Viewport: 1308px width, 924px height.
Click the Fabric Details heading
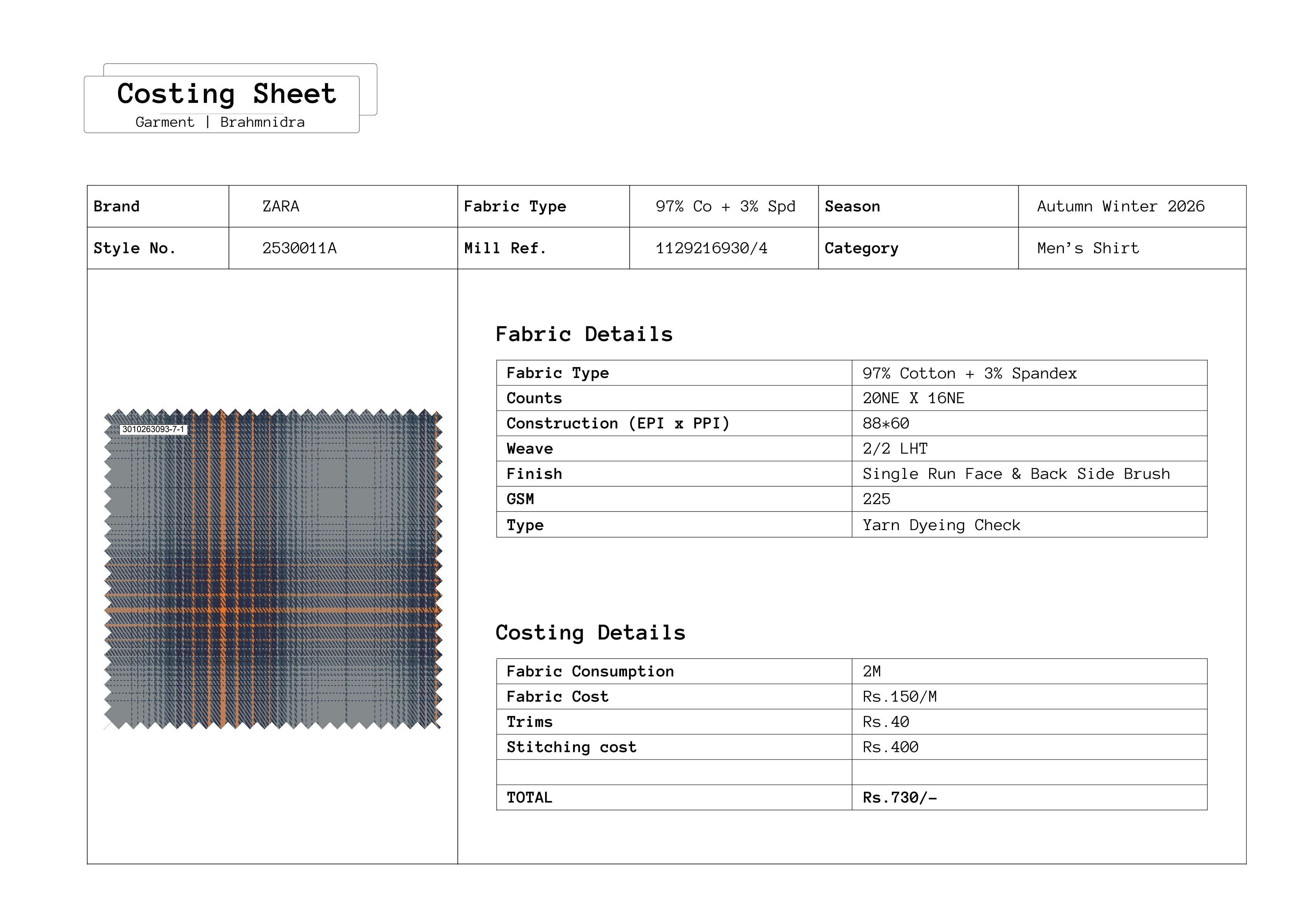pos(584,334)
